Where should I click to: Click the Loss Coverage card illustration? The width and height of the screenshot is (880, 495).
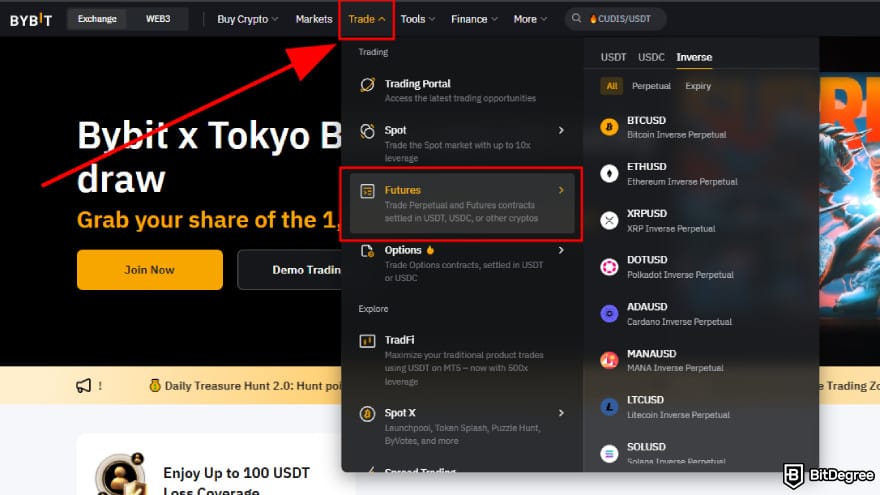tap(120, 474)
